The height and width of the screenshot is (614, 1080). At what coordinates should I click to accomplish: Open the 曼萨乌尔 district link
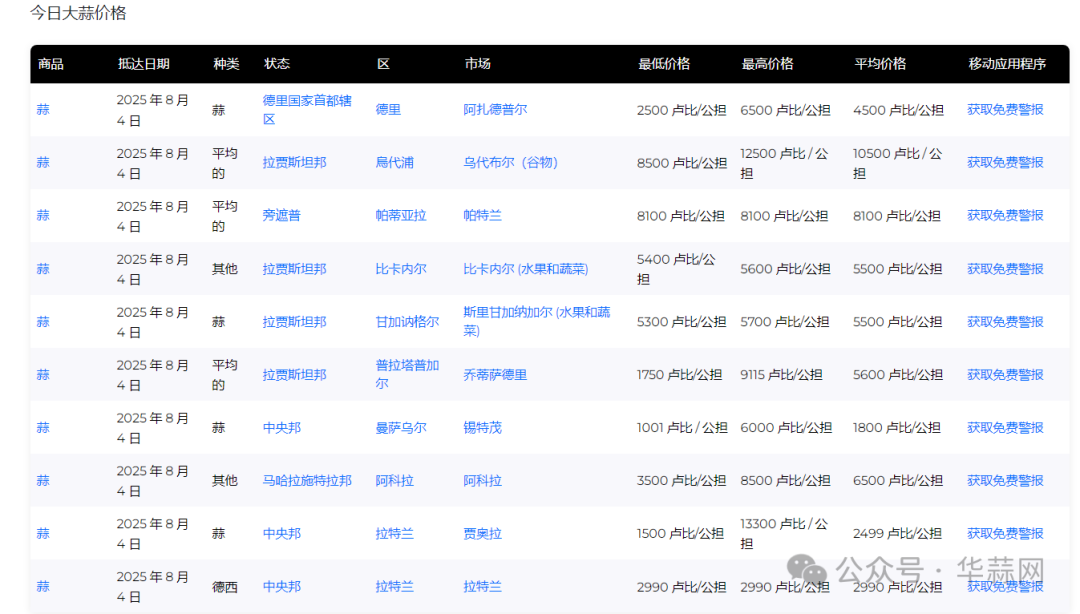[x=400, y=428]
